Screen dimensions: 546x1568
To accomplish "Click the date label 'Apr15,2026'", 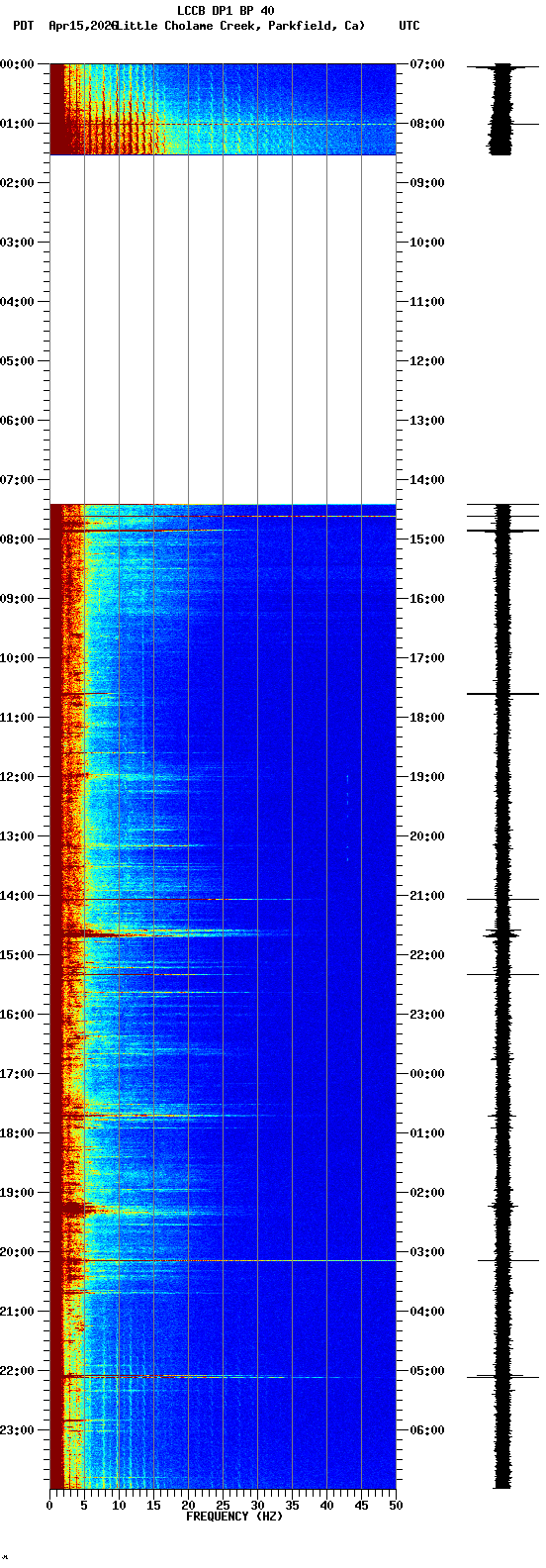I will pyautogui.click(x=82, y=26).
